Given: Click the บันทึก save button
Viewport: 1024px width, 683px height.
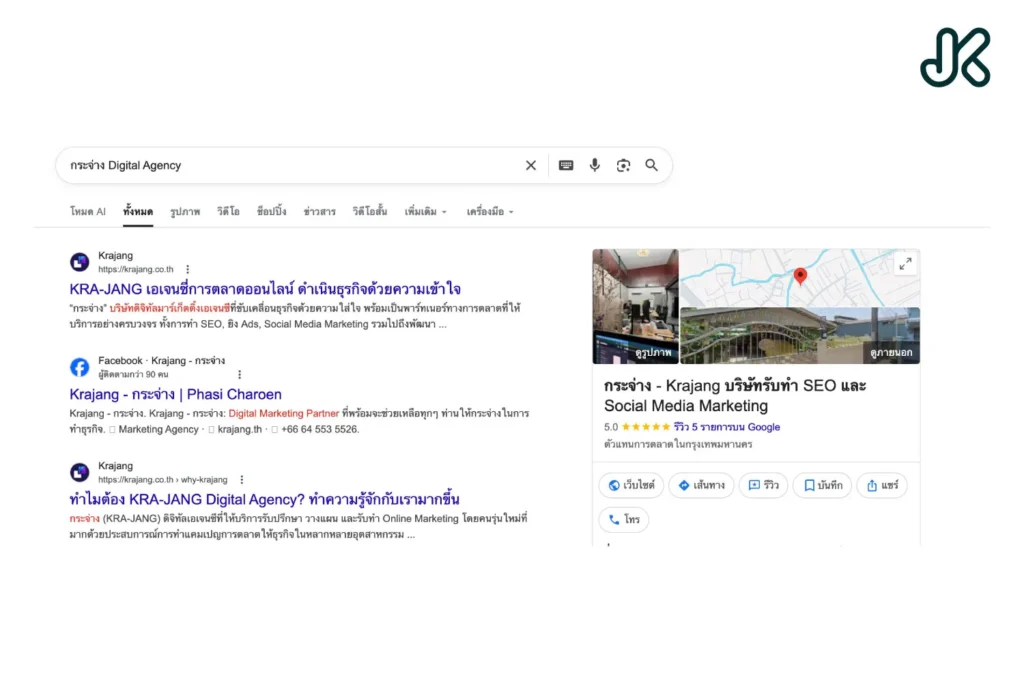Looking at the screenshot, I should pyautogui.click(x=823, y=485).
